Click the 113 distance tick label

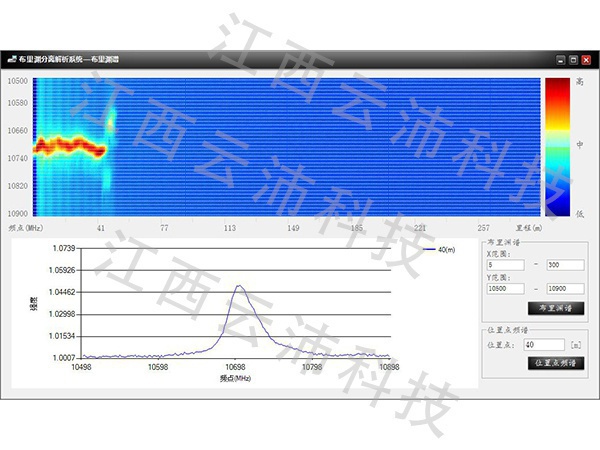click(x=230, y=228)
